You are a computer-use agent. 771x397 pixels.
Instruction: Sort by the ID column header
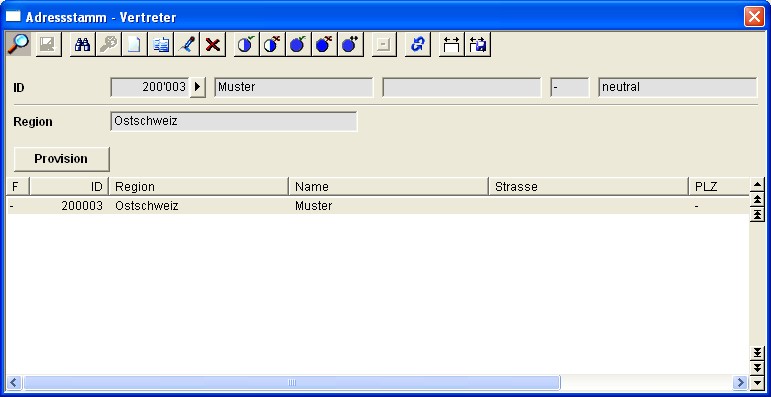(69, 186)
